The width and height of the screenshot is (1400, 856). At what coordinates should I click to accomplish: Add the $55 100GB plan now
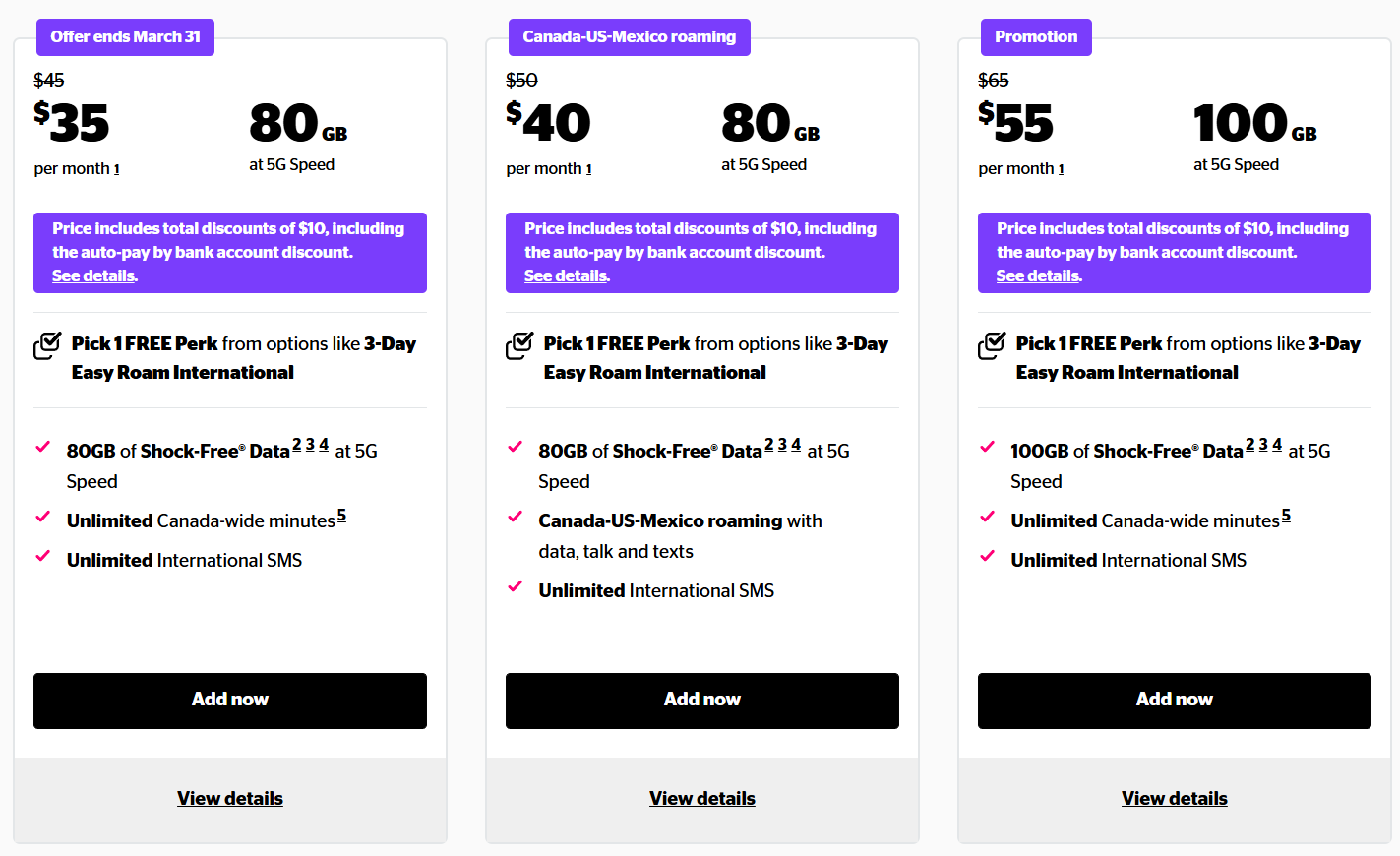coord(1175,701)
